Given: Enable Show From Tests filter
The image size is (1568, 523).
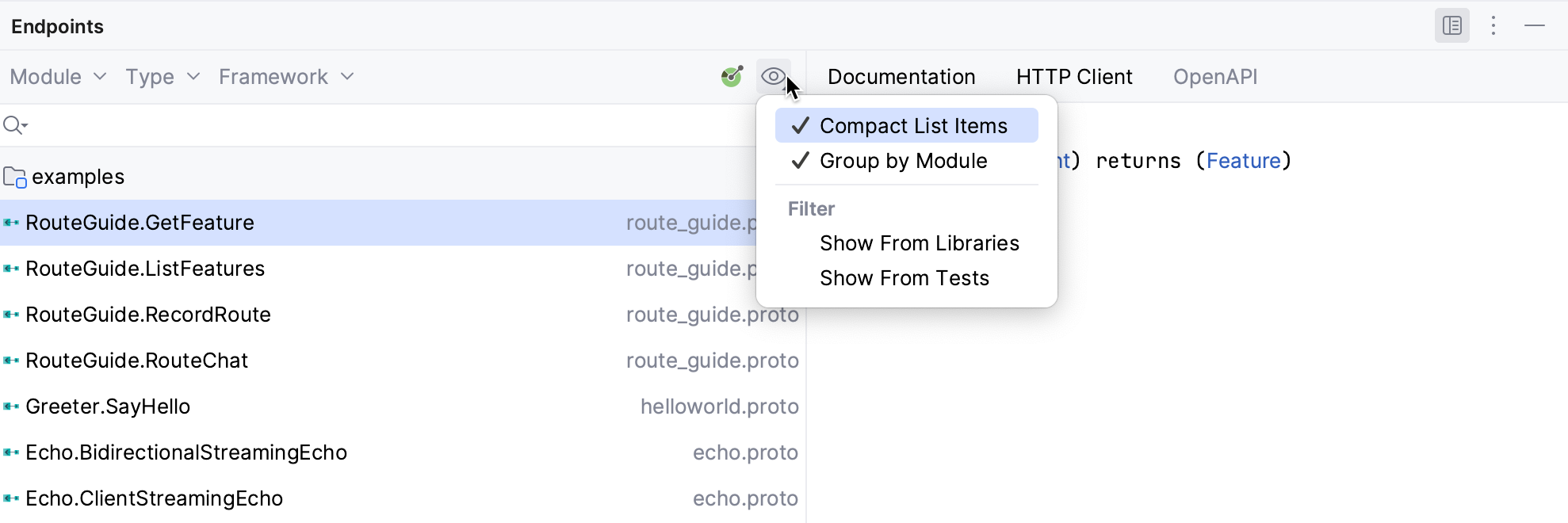Looking at the screenshot, I should (x=904, y=278).
